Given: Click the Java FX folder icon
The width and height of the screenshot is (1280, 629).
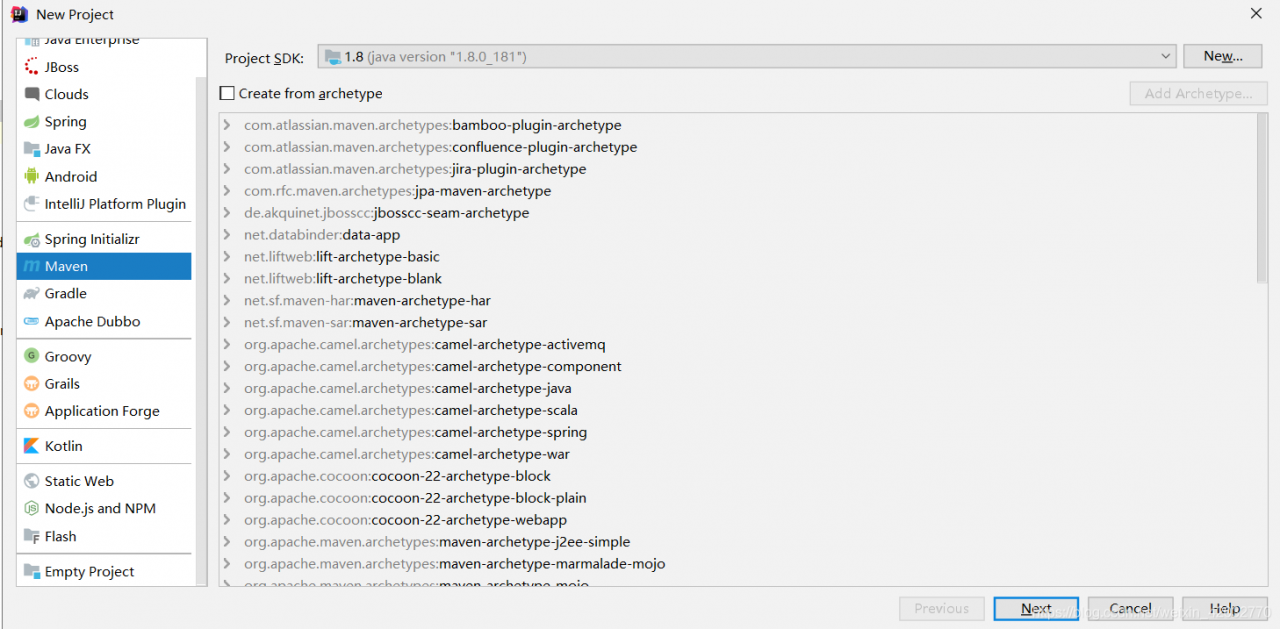Looking at the screenshot, I should 32,149.
